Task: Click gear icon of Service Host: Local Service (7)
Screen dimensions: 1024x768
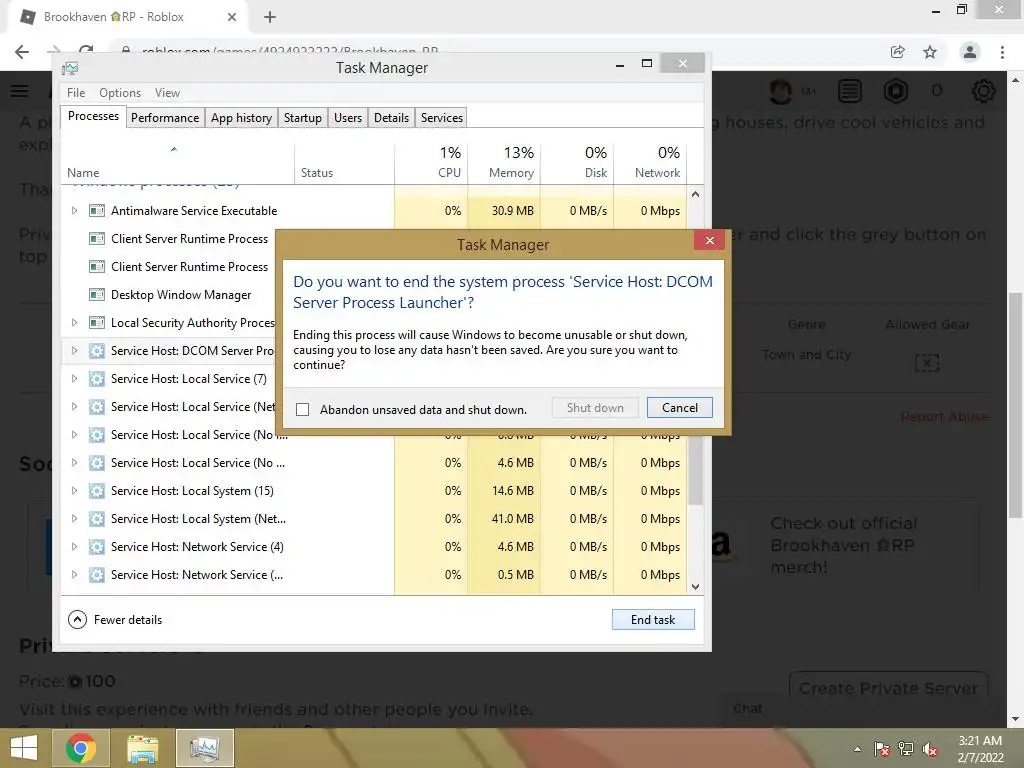Action: (x=97, y=379)
